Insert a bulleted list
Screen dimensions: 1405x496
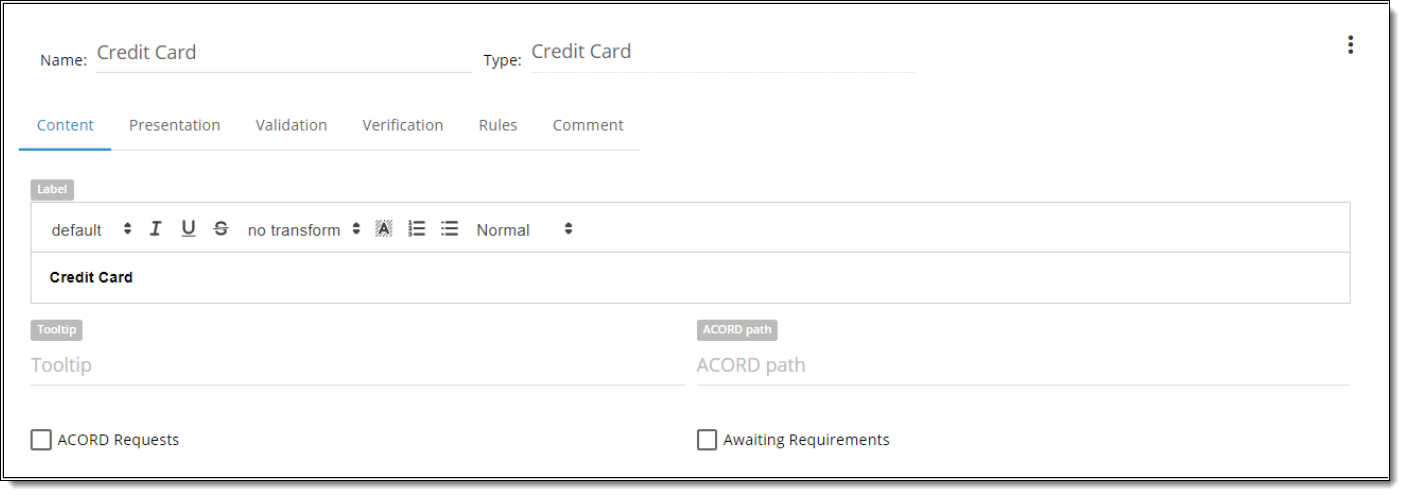pos(450,229)
